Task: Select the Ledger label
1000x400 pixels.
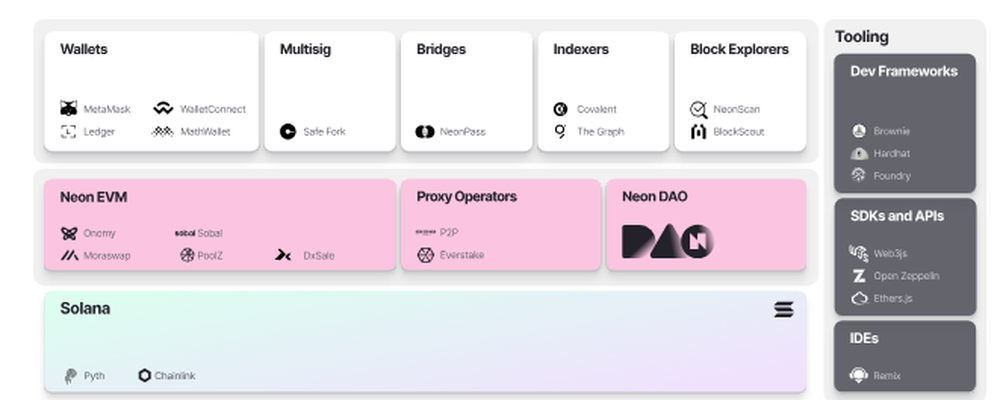Action: click(99, 131)
